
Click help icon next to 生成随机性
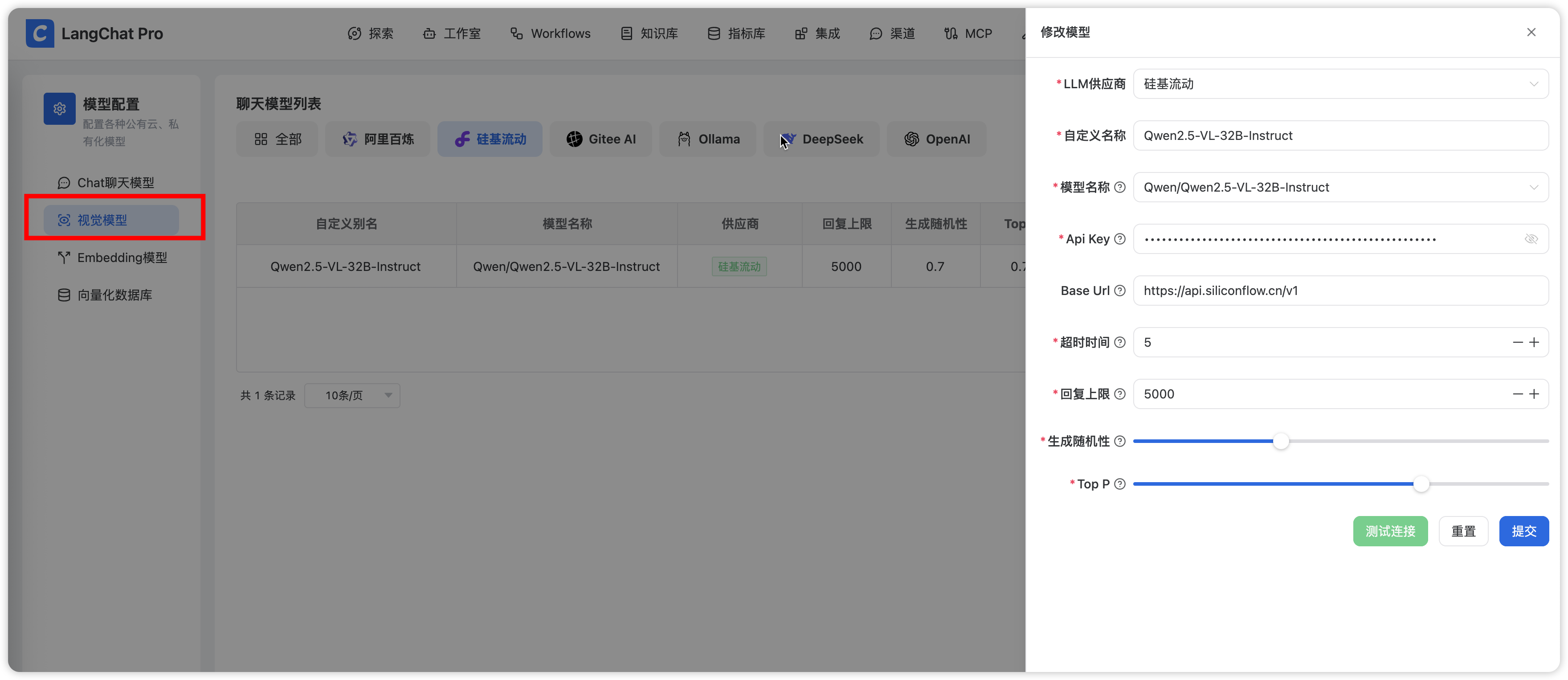[1119, 441]
